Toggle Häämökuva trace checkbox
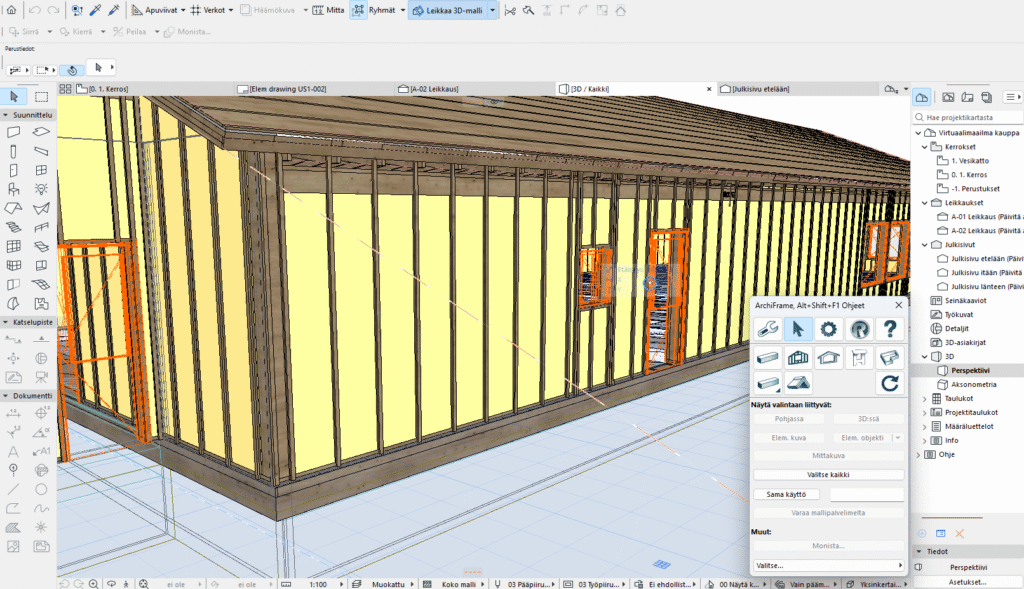 click(246, 10)
